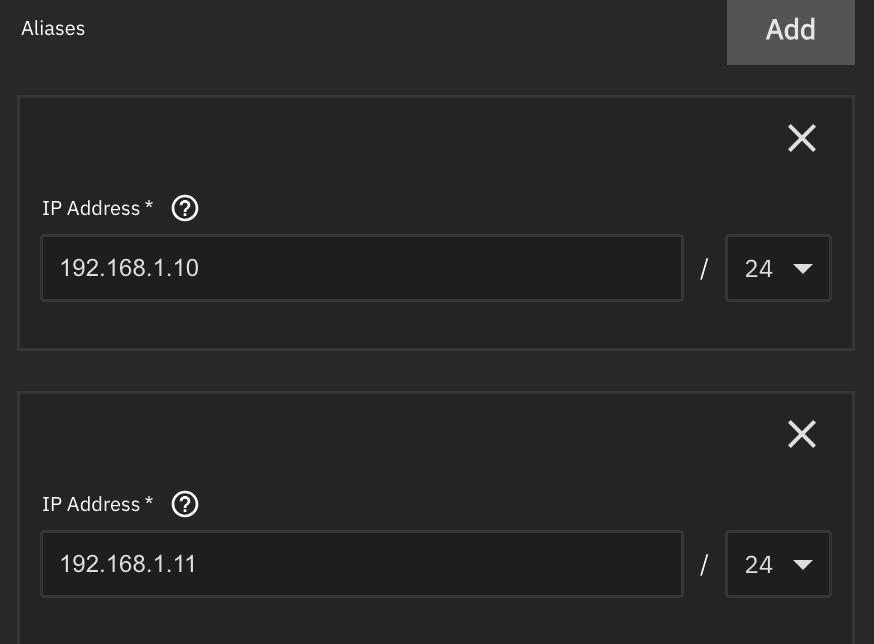This screenshot has width=874, height=644.
Task: Show help for second IP Address field
Action: [x=185, y=505]
